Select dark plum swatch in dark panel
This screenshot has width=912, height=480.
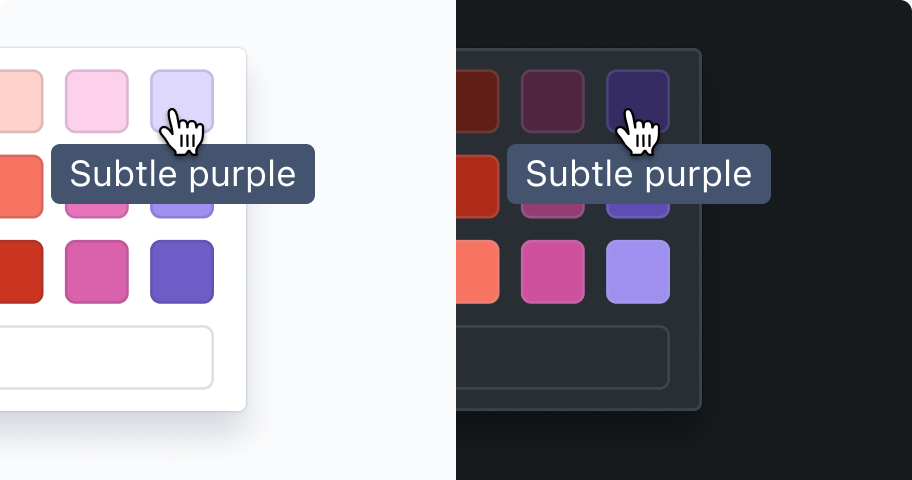pos(553,101)
